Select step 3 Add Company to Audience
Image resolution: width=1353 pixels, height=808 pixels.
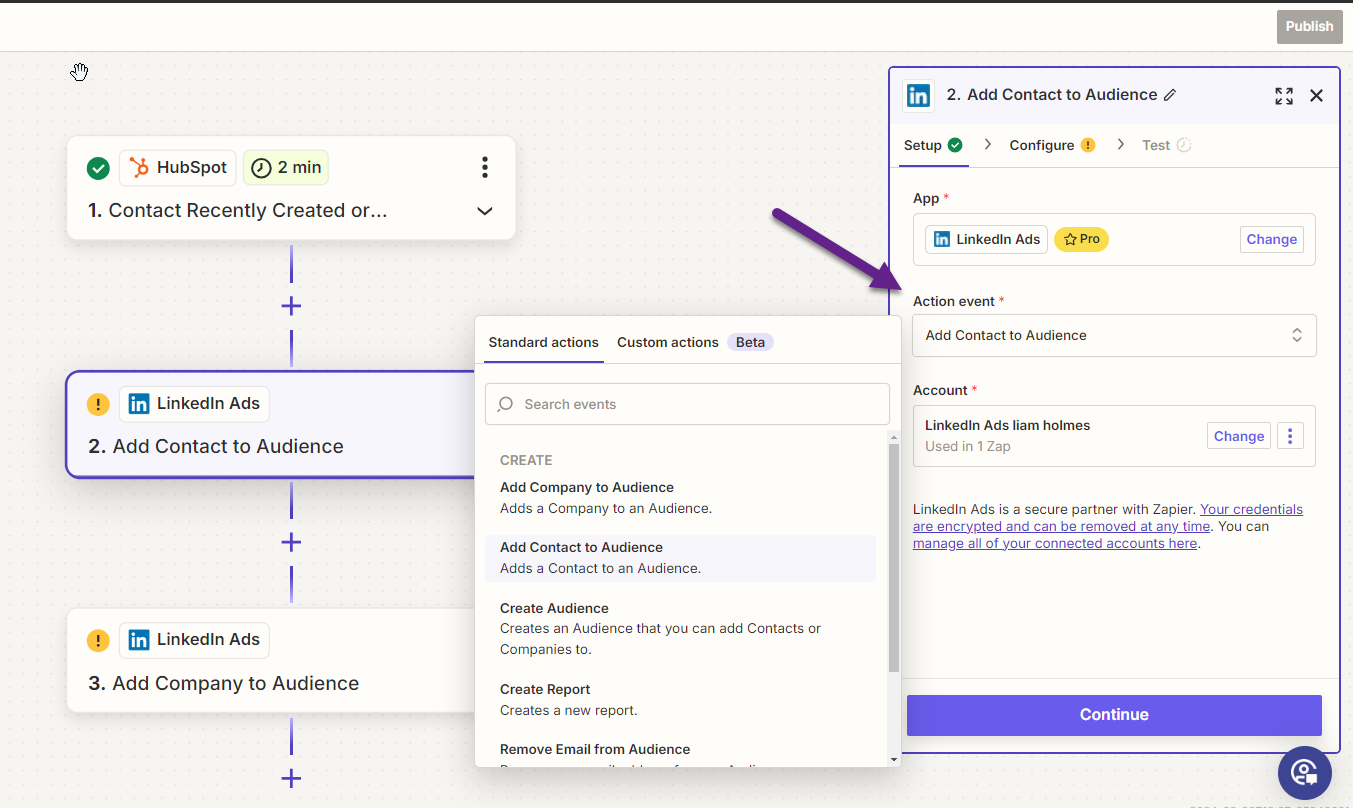pyautogui.click(x=271, y=660)
